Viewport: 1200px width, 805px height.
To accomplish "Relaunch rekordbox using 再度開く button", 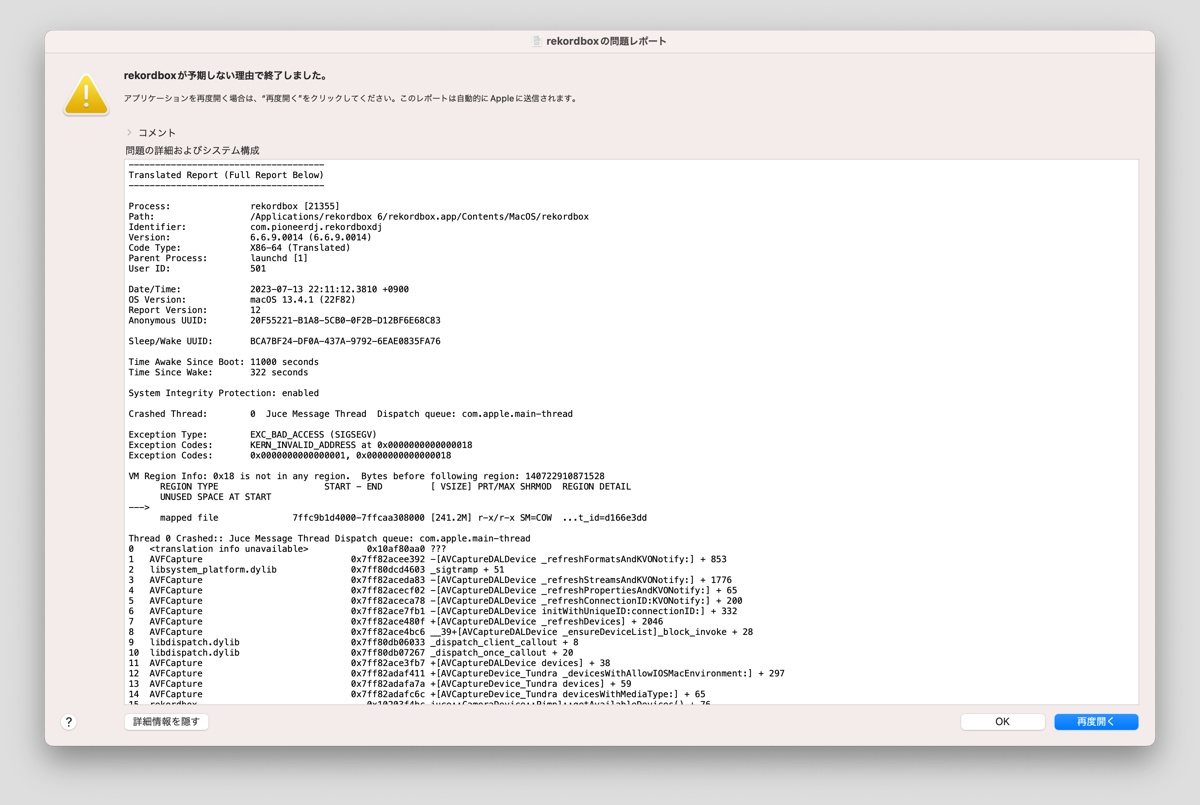I will click(x=1096, y=721).
